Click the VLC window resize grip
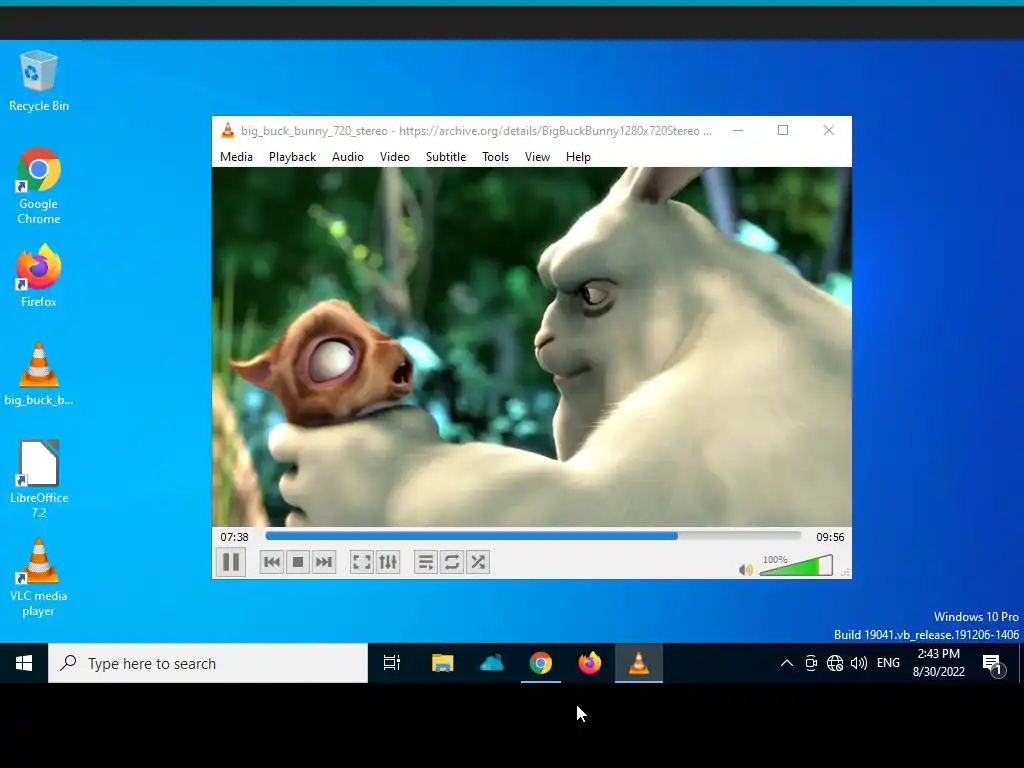 [845, 572]
